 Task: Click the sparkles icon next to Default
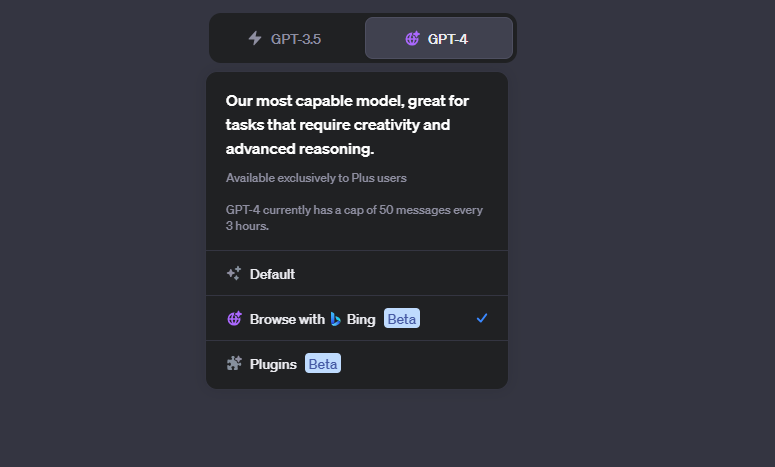234,273
